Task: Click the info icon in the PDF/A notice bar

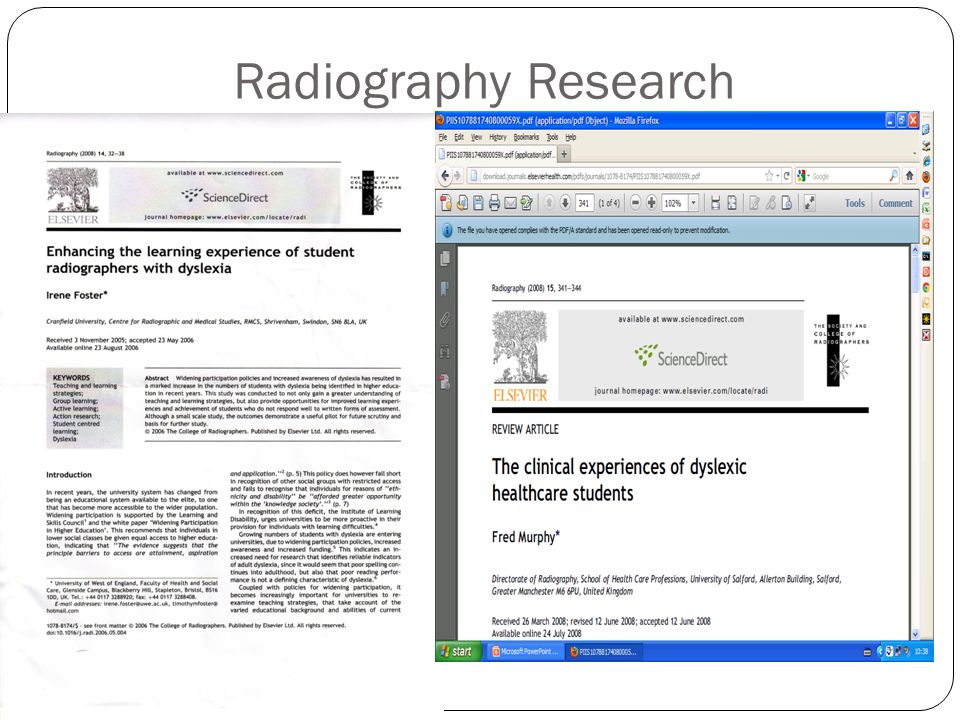Action: [x=446, y=230]
